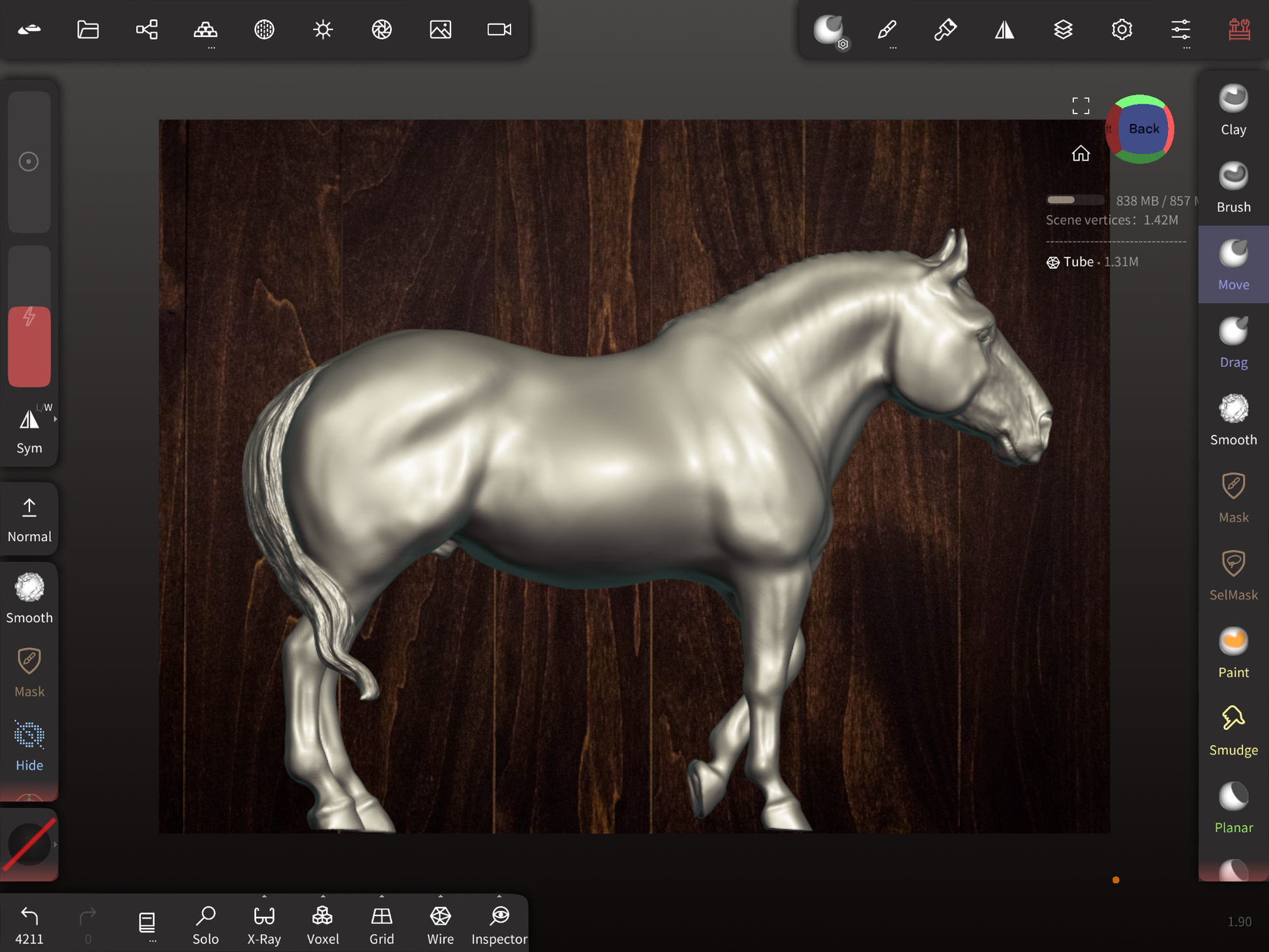Expand the Sym symmetry options arrow

coord(55,419)
